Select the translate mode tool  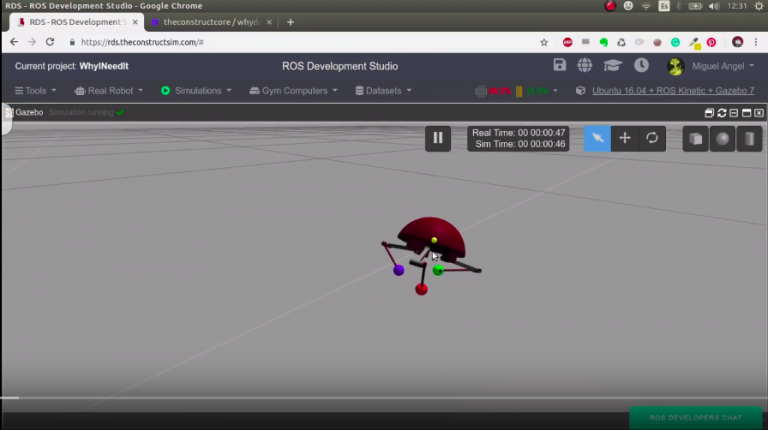coord(624,139)
